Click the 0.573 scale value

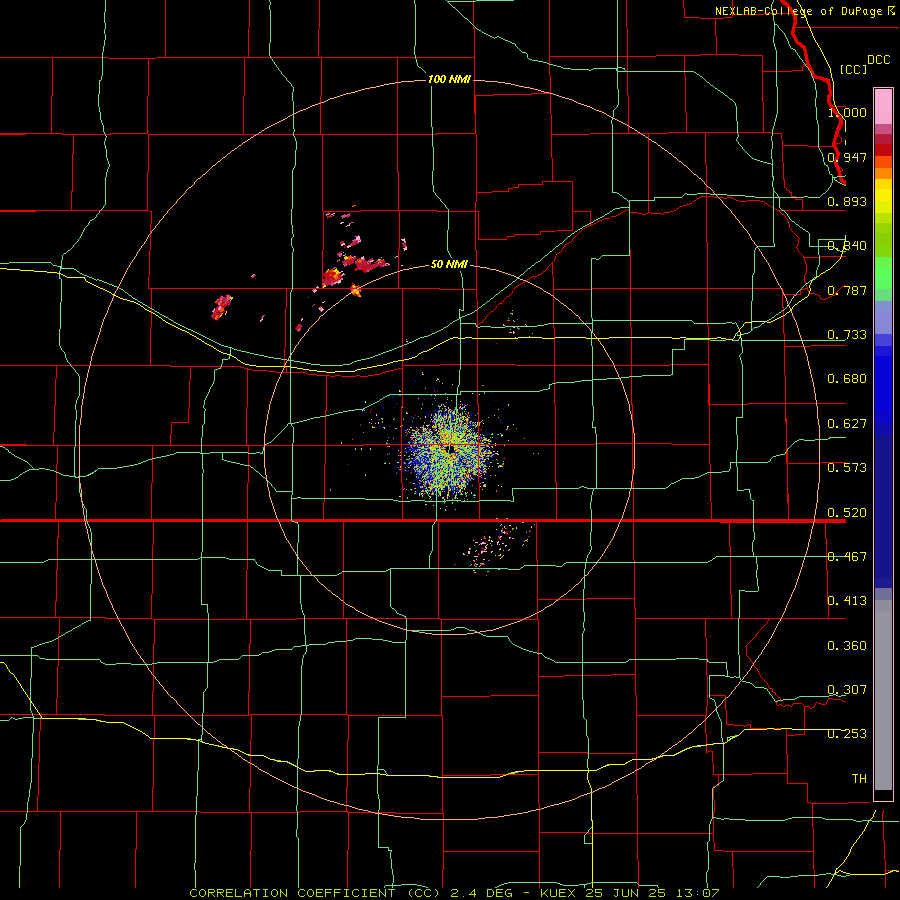[x=847, y=468]
